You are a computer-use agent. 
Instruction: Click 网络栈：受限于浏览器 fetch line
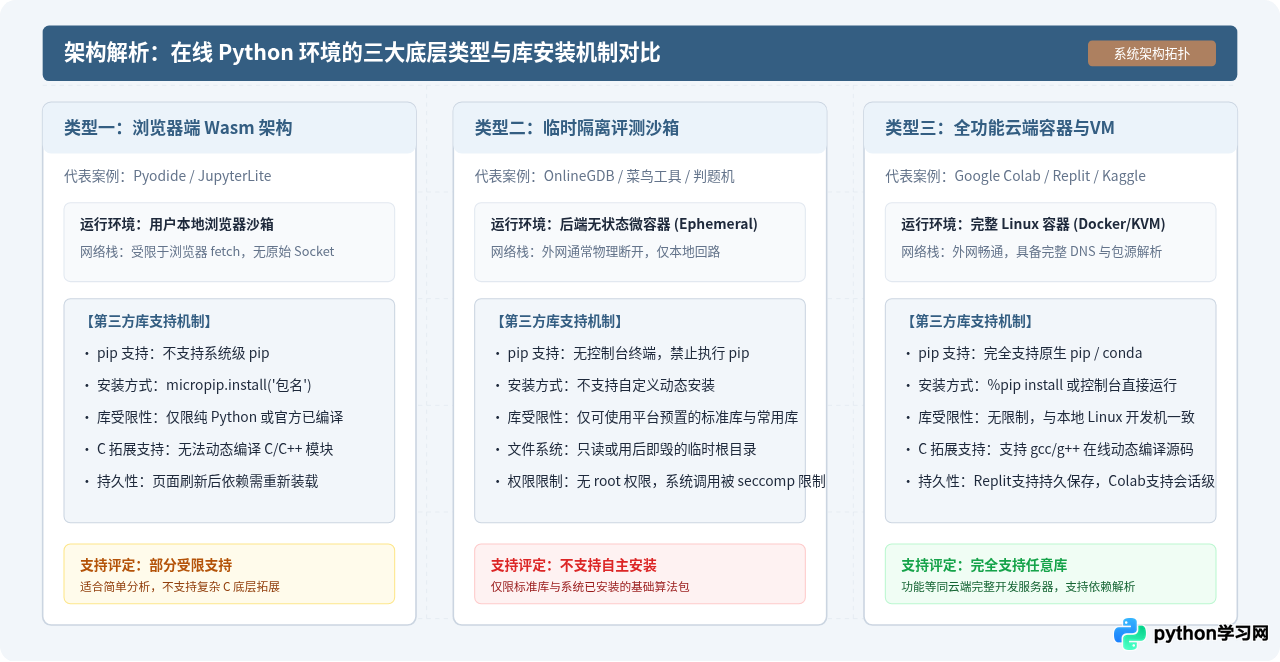pos(207,252)
